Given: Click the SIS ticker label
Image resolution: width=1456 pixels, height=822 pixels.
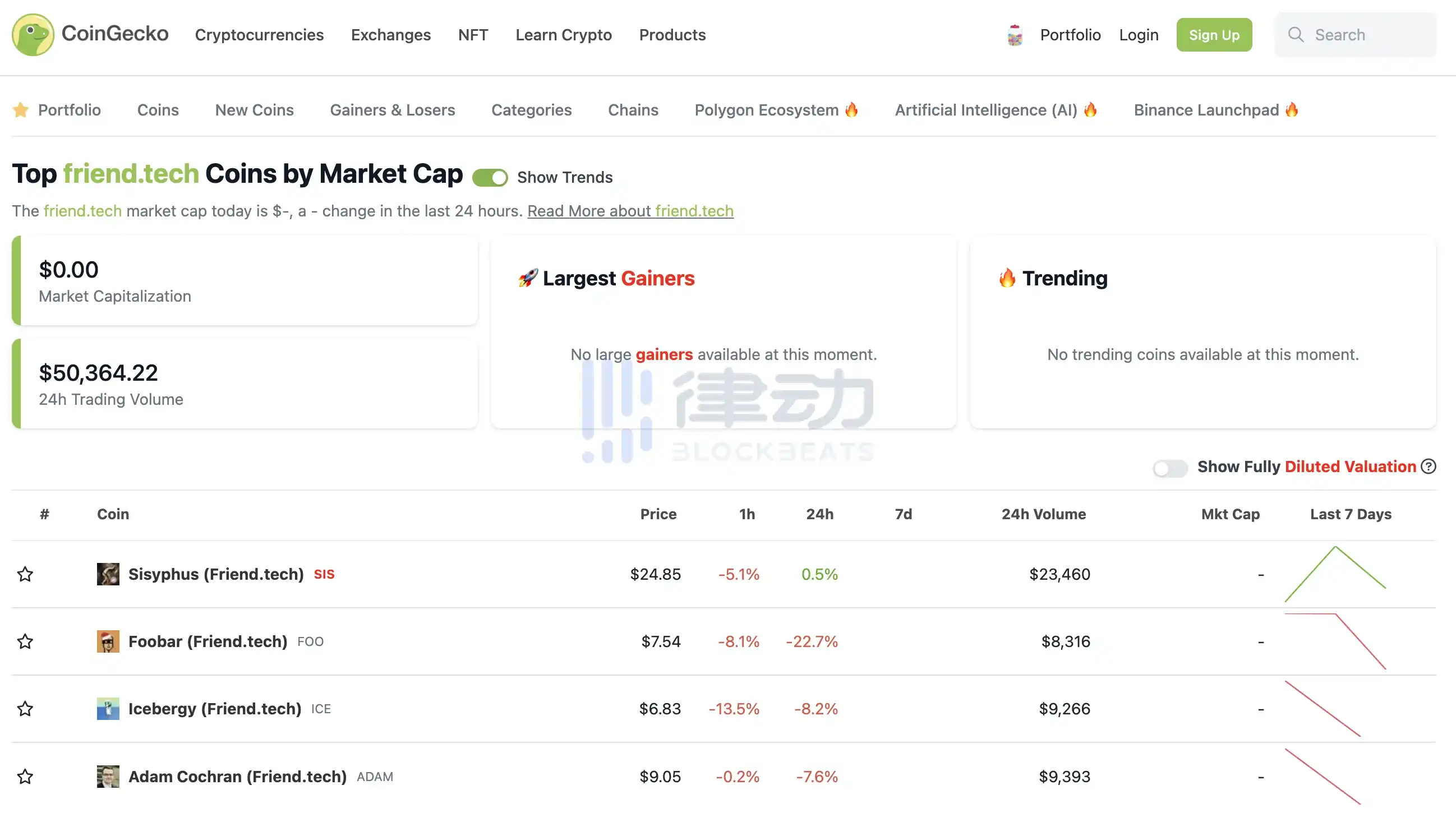Looking at the screenshot, I should point(324,574).
